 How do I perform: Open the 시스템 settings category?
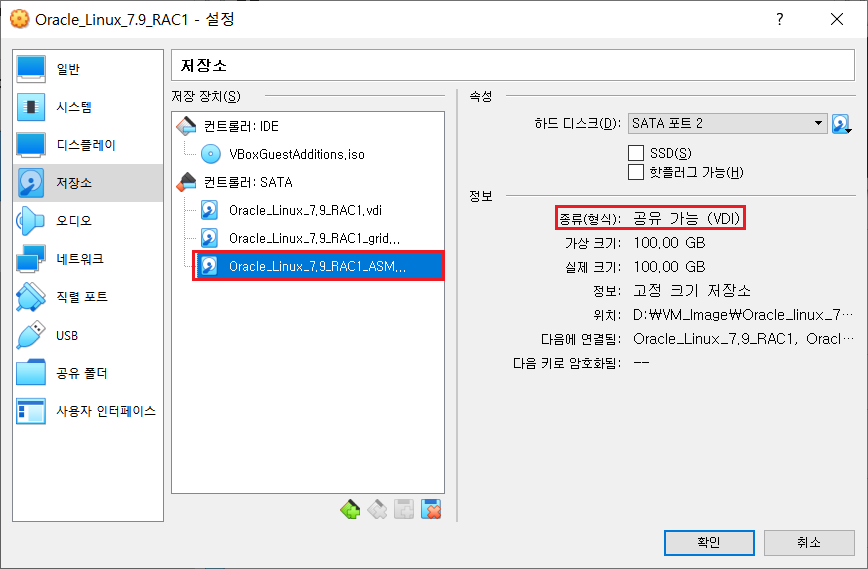[x=88, y=107]
